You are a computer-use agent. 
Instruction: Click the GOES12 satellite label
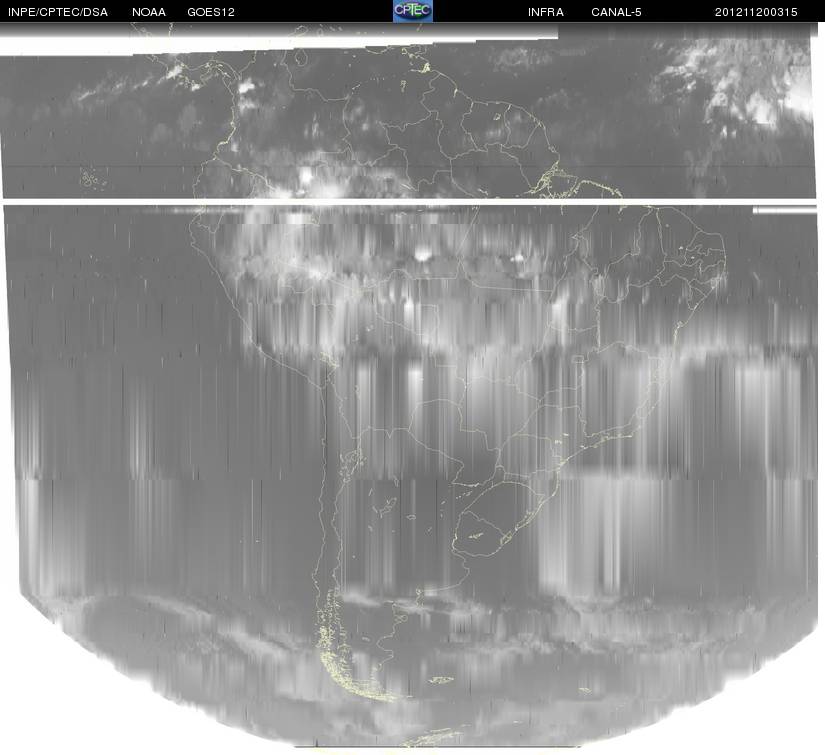pos(211,12)
